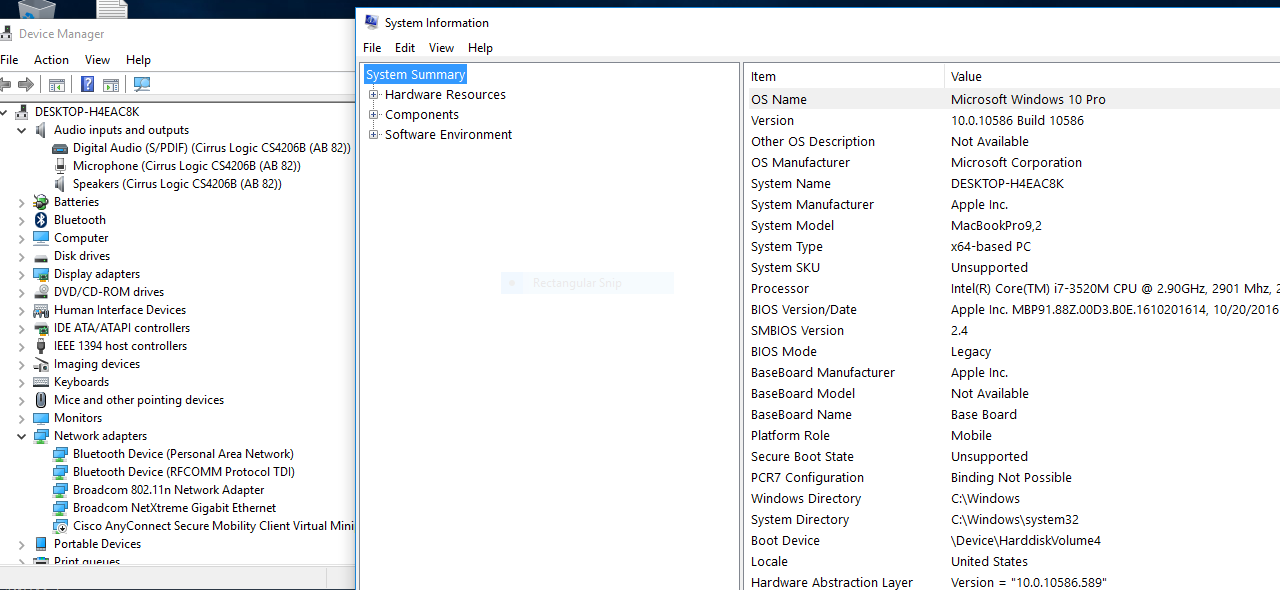Click the Processor row label
Image resolution: width=1280 pixels, height=590 pixels.
click(780, 288)
